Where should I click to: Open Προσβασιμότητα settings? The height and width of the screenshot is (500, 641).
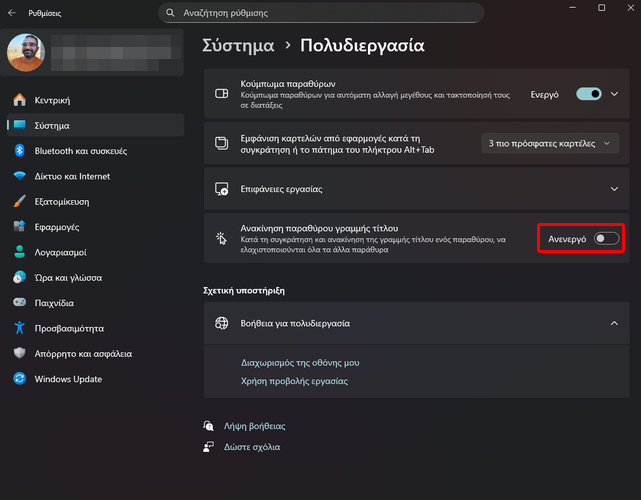pos(71,328)
